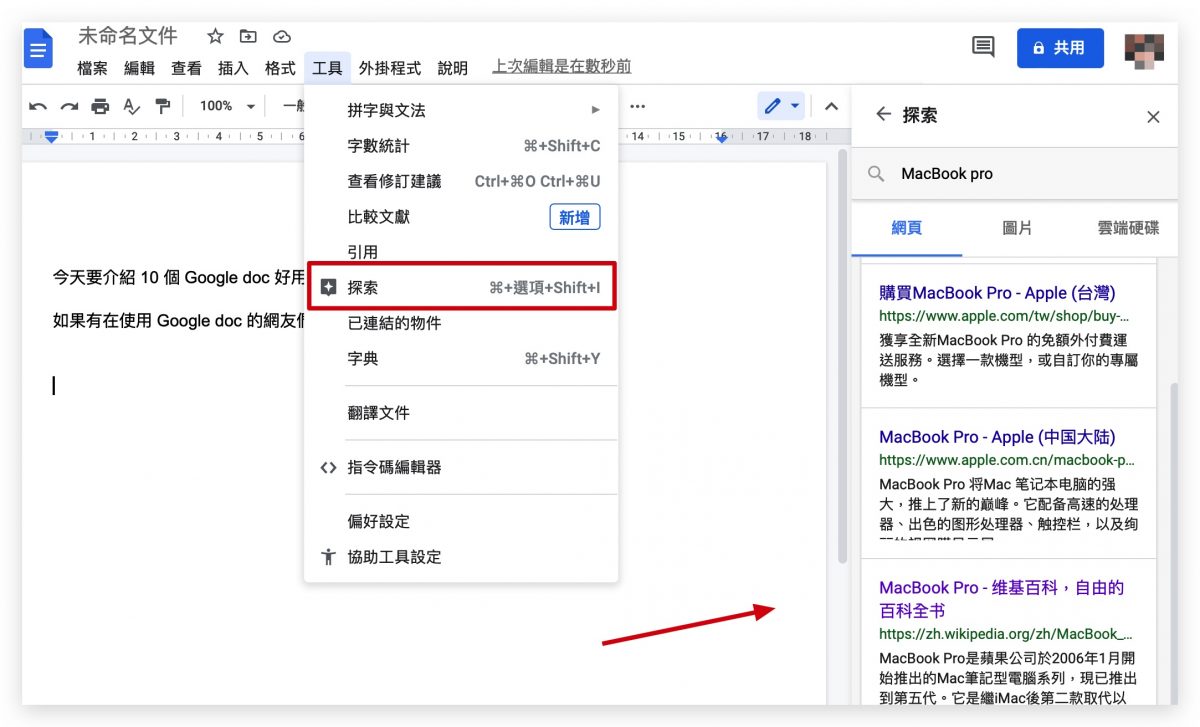Viewport: 1200px width, 727px height.
Task: Choose 引用 in the tools menu
Action: [461, 252]
